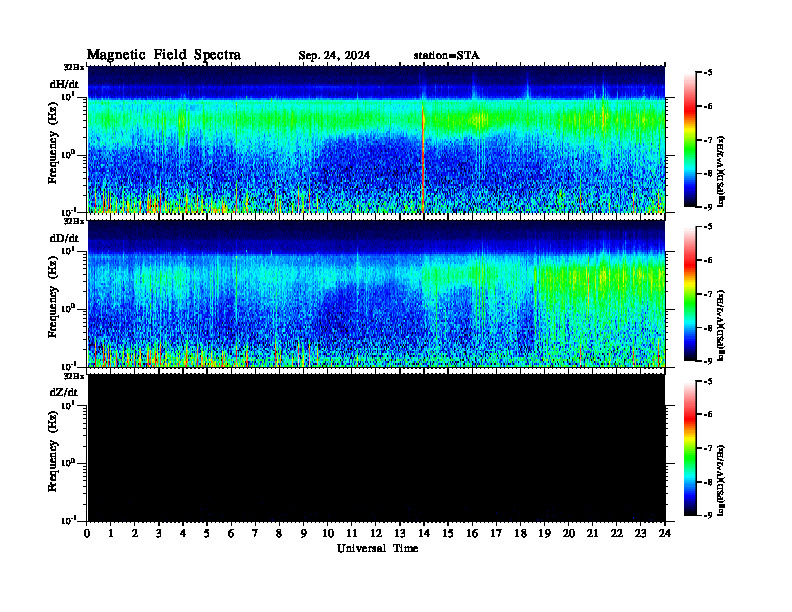Click the '-6' value on dZ/dt color scale
The height and width of the screenshot is (612, 792).
click(x=708, y=415)
